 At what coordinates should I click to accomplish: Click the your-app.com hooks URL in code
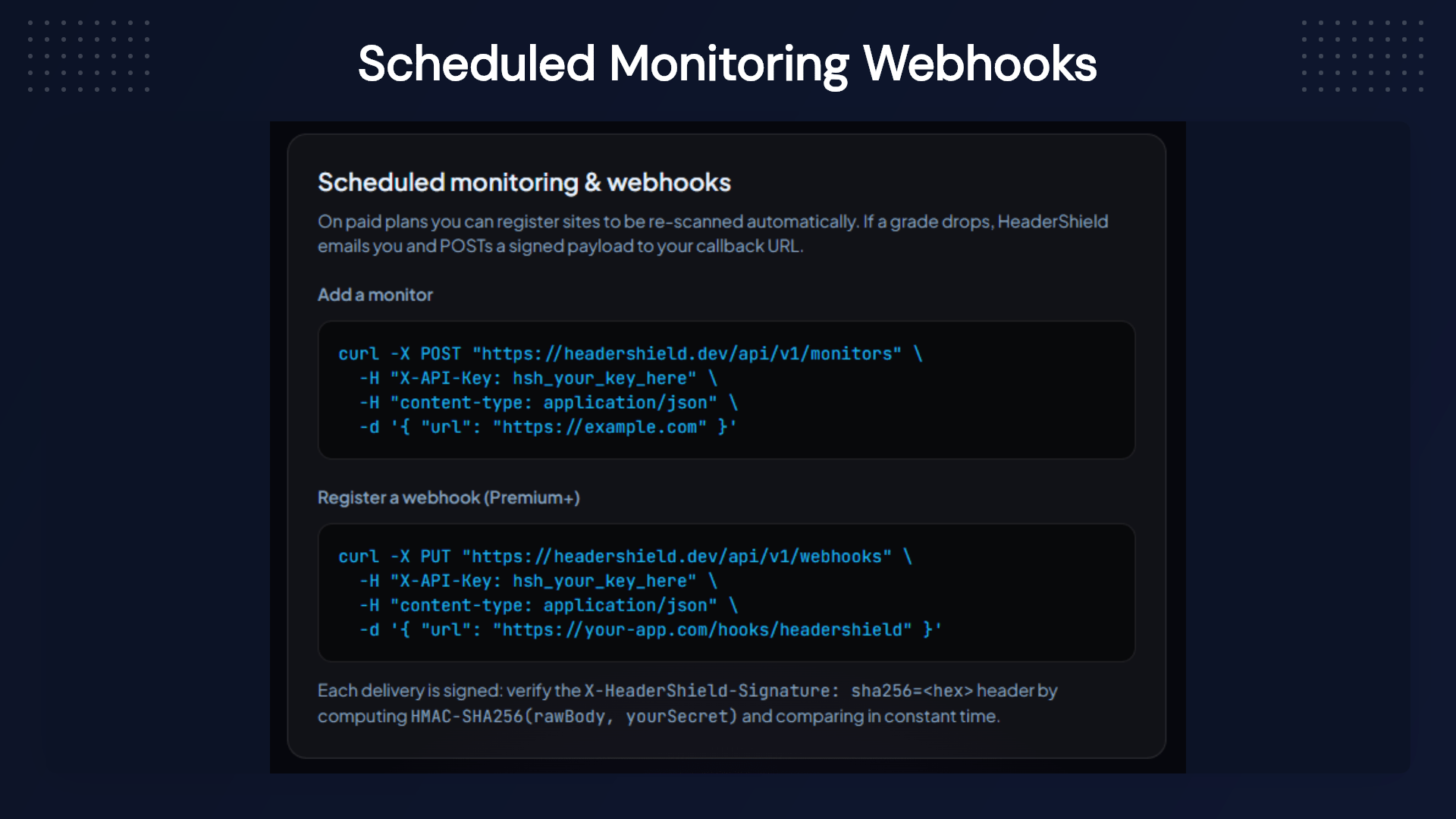pos(702,630)
